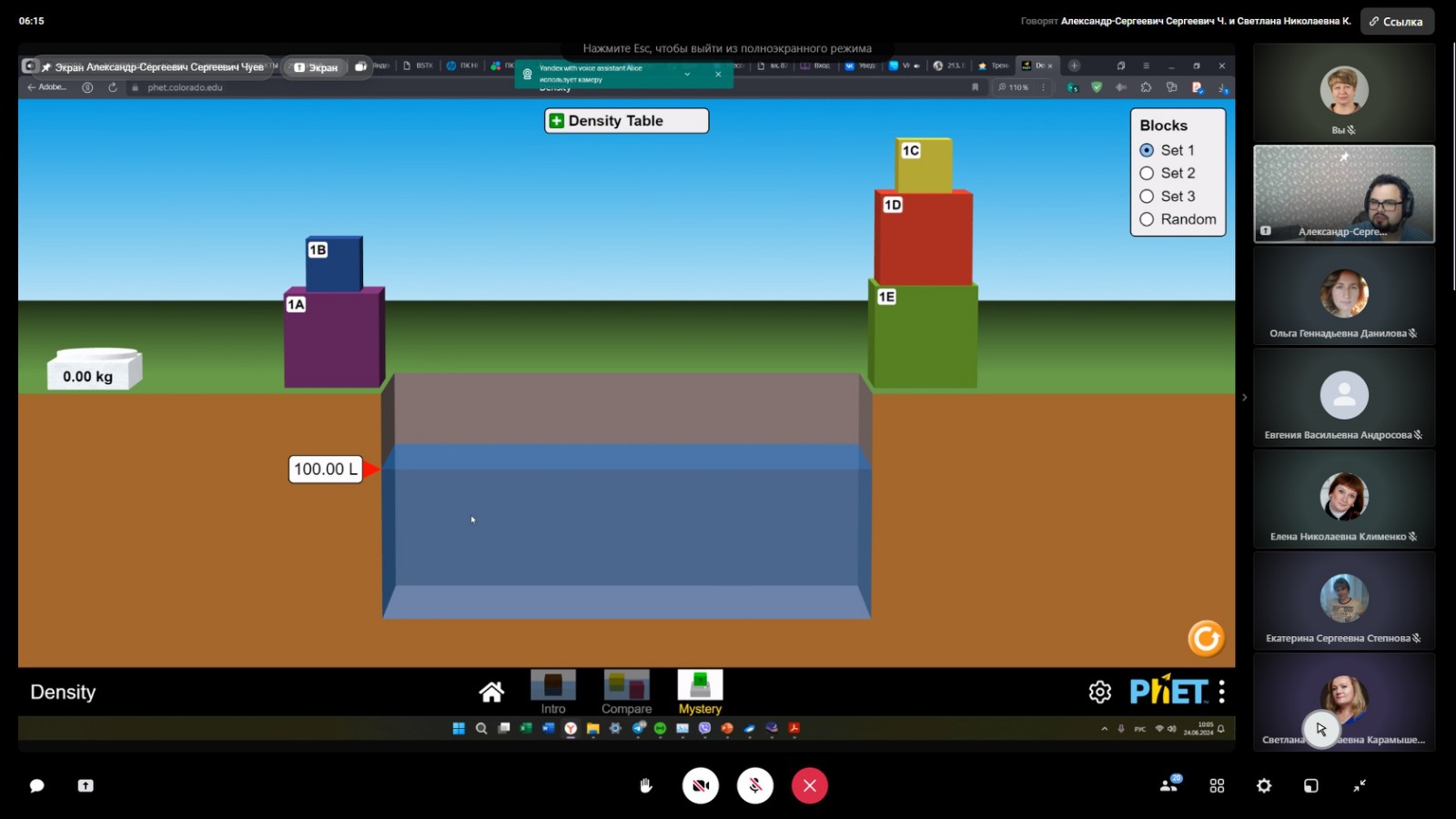Open the participants list icon

(x=1170, y=784)
